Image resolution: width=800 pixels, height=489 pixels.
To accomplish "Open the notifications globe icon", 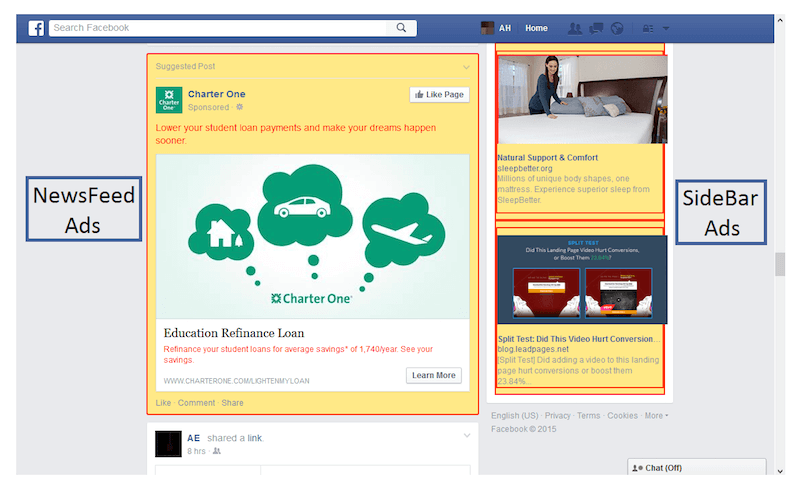I will 617,29.
